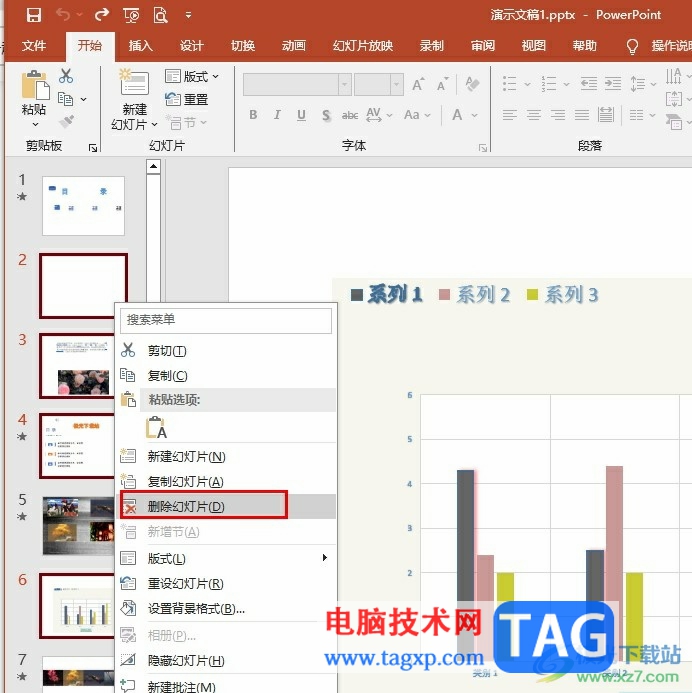Click the Columns icon in paragraph group
692x693 pixels.
click(x=637, y=115)
